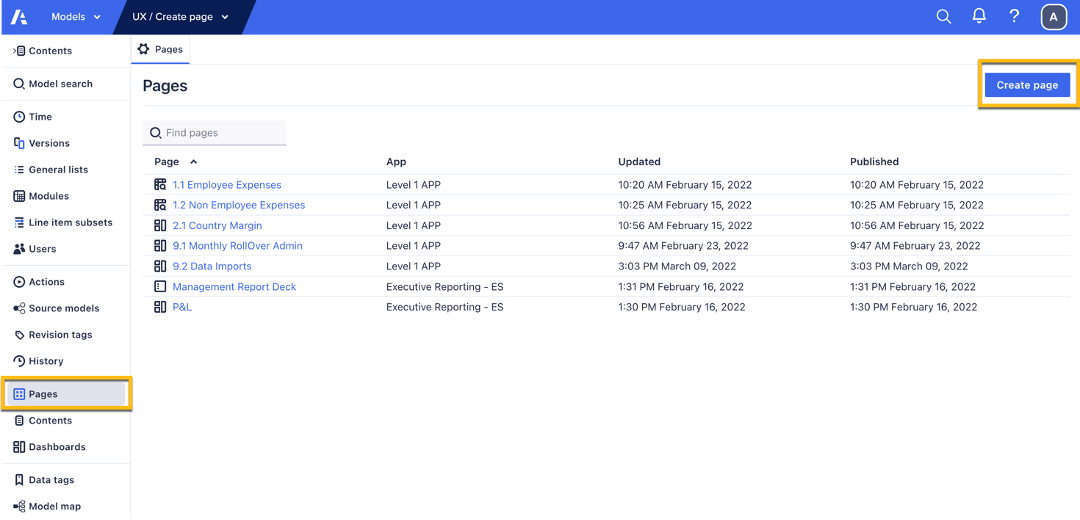Click the General lists icon
This screenshot has width=1080, height=520.
click(19, 169)
